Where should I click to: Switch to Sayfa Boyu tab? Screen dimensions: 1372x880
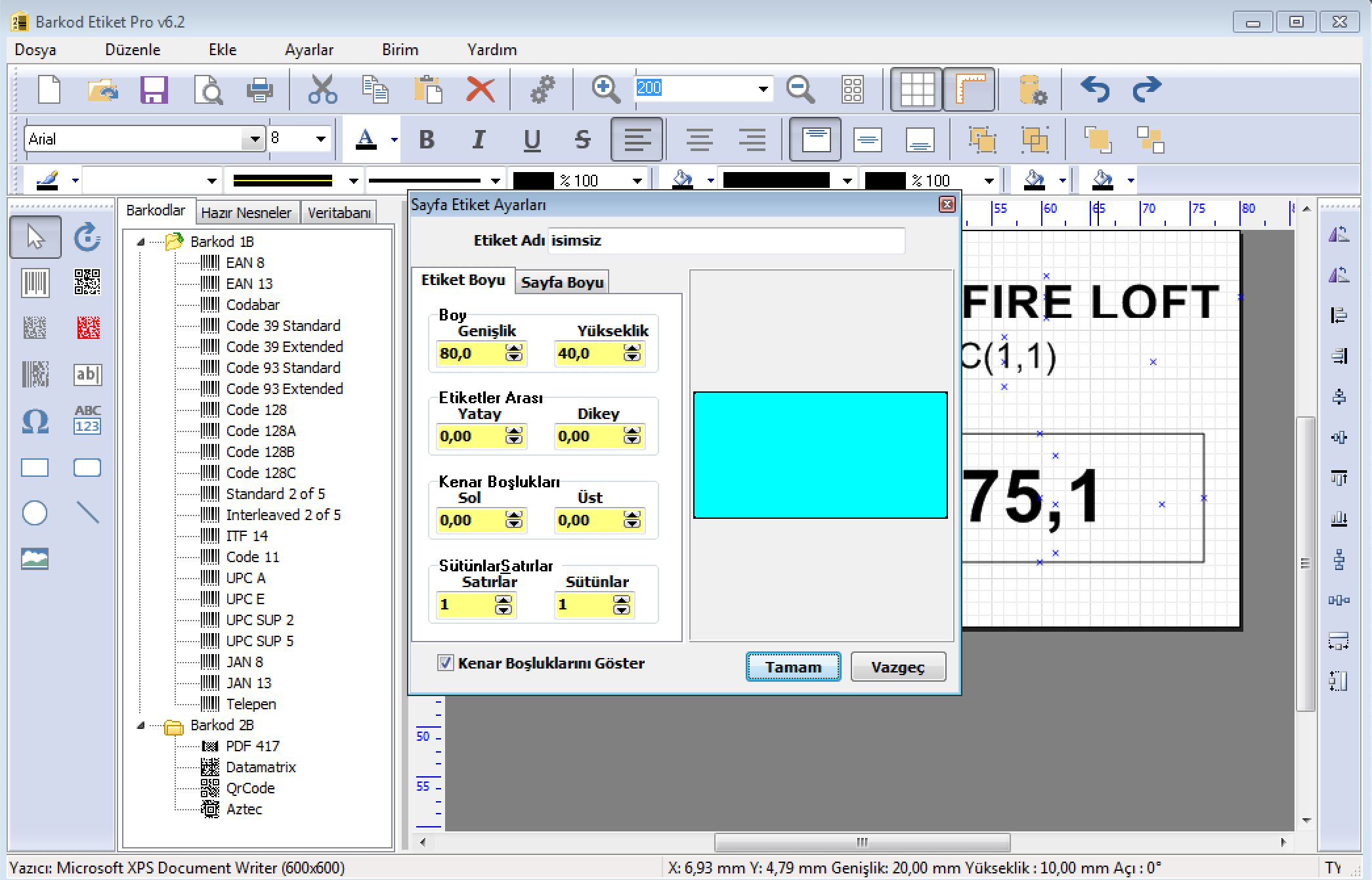(562, 282)
